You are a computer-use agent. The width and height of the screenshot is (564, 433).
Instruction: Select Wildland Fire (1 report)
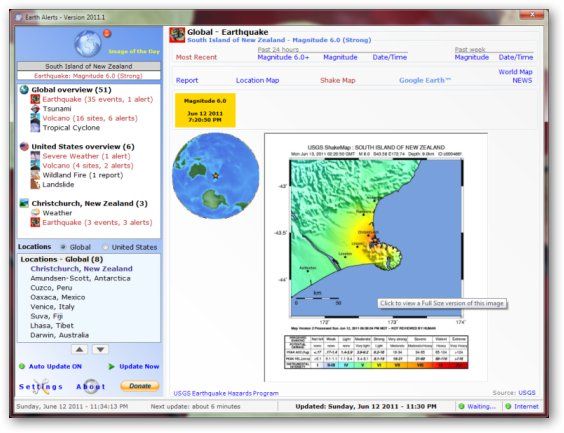click(x=83, y=175)
